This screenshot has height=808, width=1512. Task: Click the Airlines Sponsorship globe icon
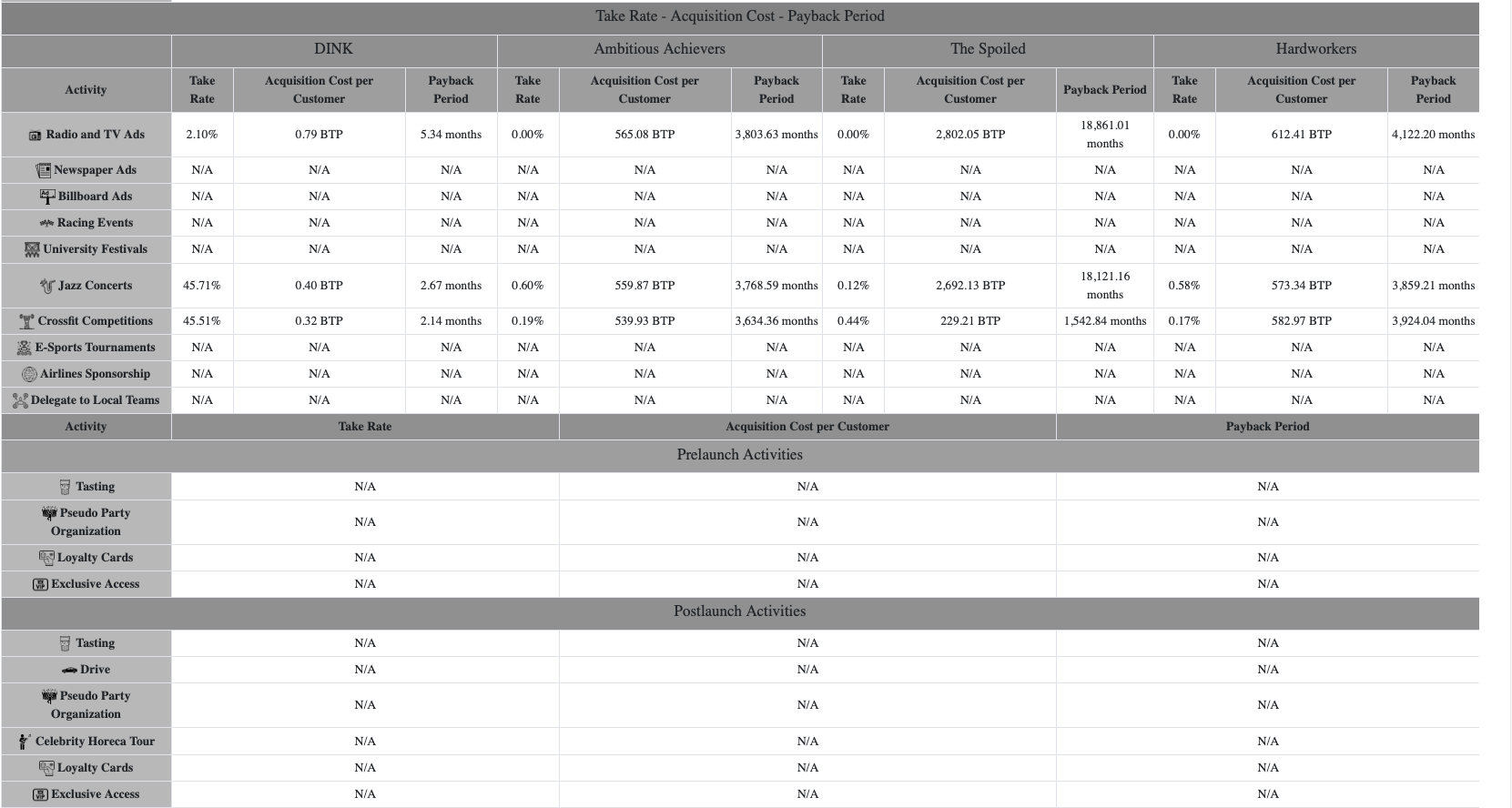29,374
